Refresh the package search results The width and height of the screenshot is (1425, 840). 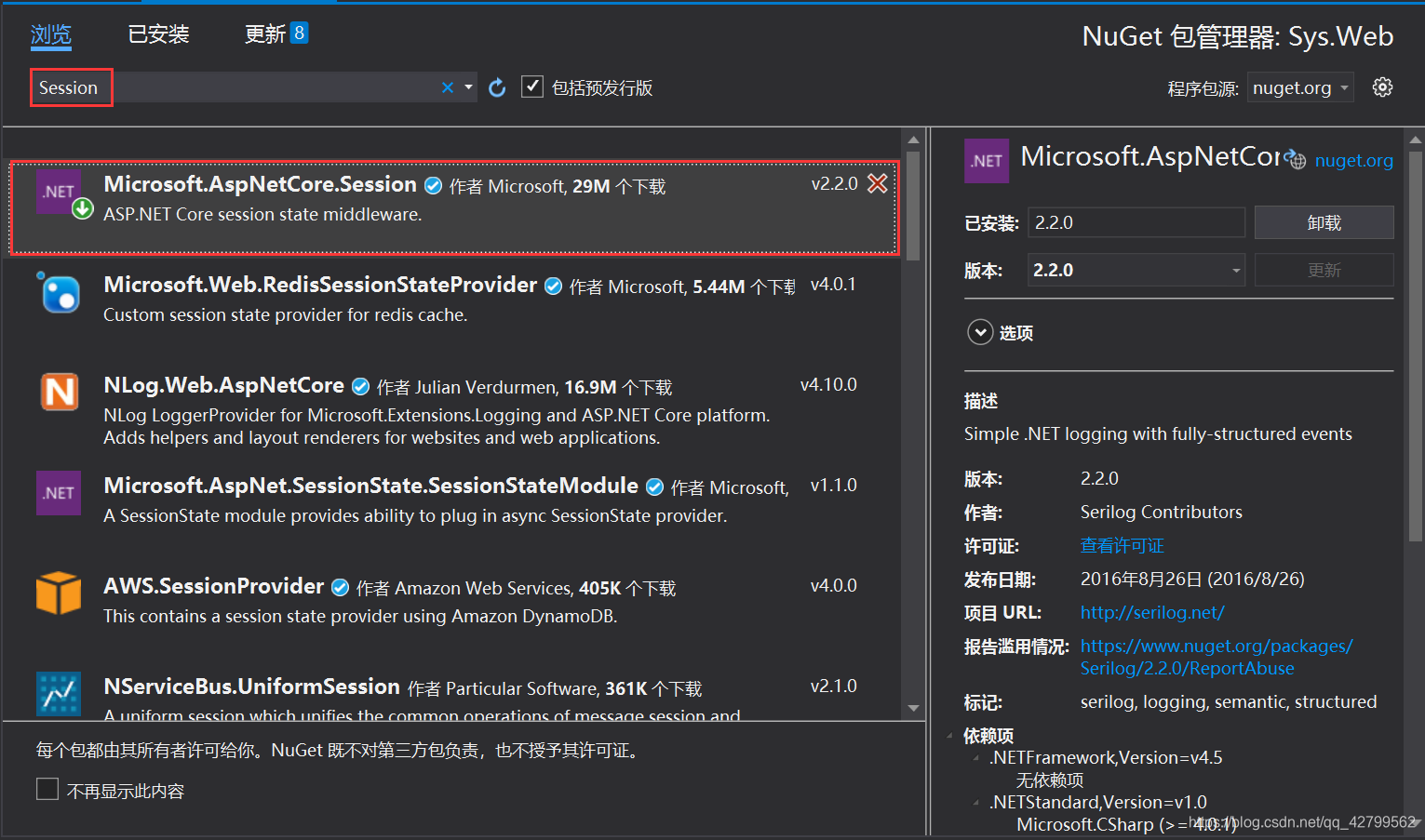point(497,87)
